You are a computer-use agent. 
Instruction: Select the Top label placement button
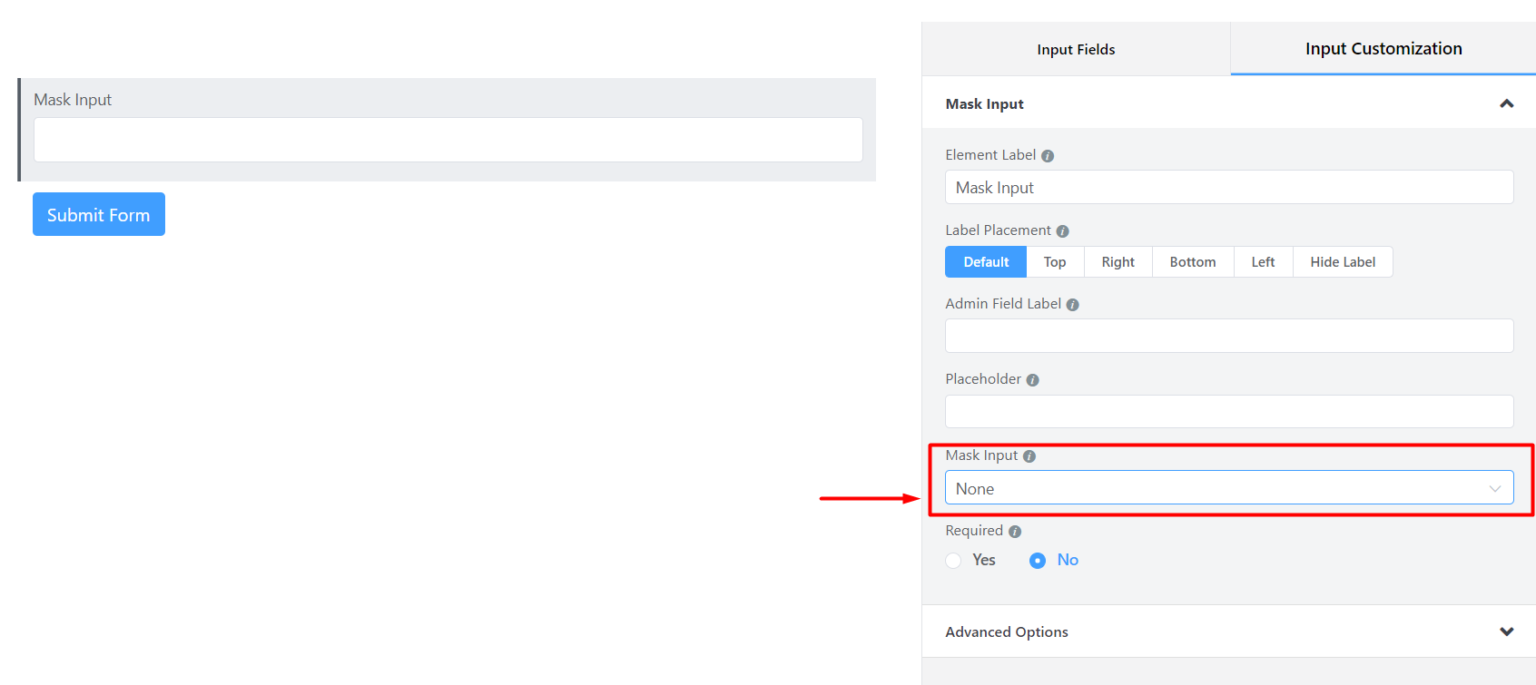[1055, 261]
